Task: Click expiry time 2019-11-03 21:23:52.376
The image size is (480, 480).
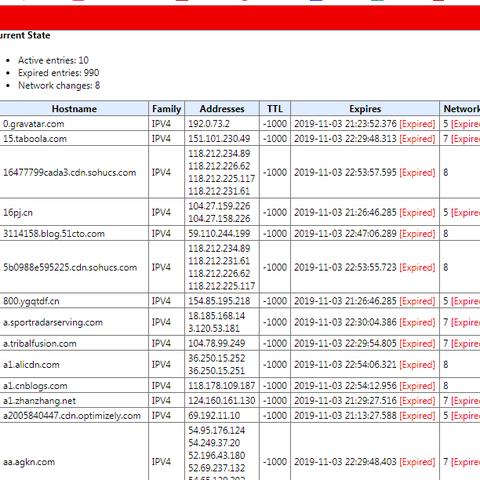Action: click(345, 124)
